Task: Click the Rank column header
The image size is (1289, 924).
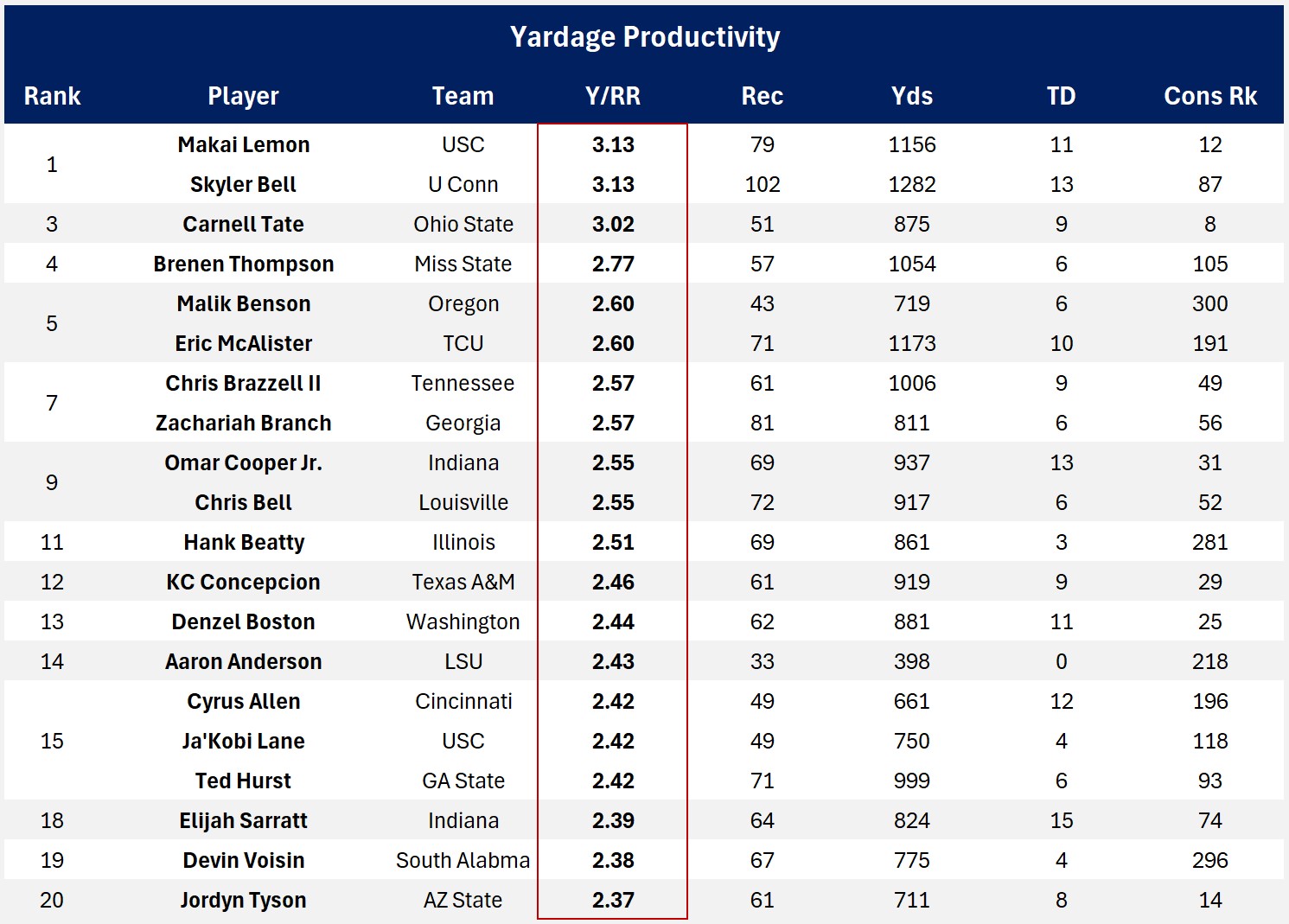Action: point(52,96)
